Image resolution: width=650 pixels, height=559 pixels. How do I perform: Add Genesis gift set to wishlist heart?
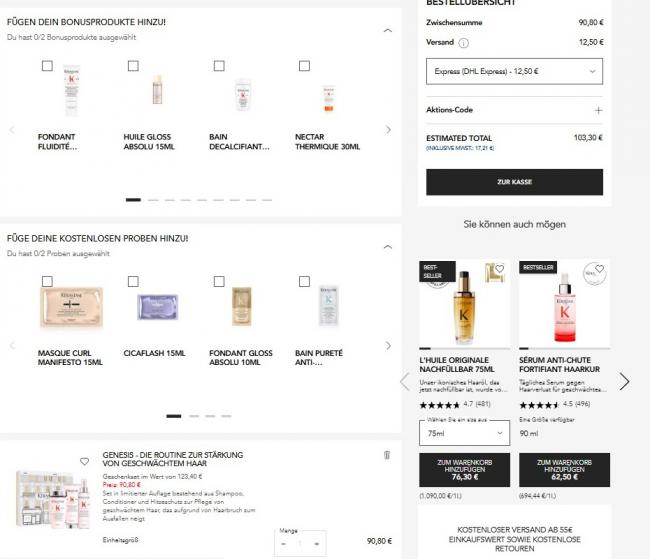click(84, 461)
